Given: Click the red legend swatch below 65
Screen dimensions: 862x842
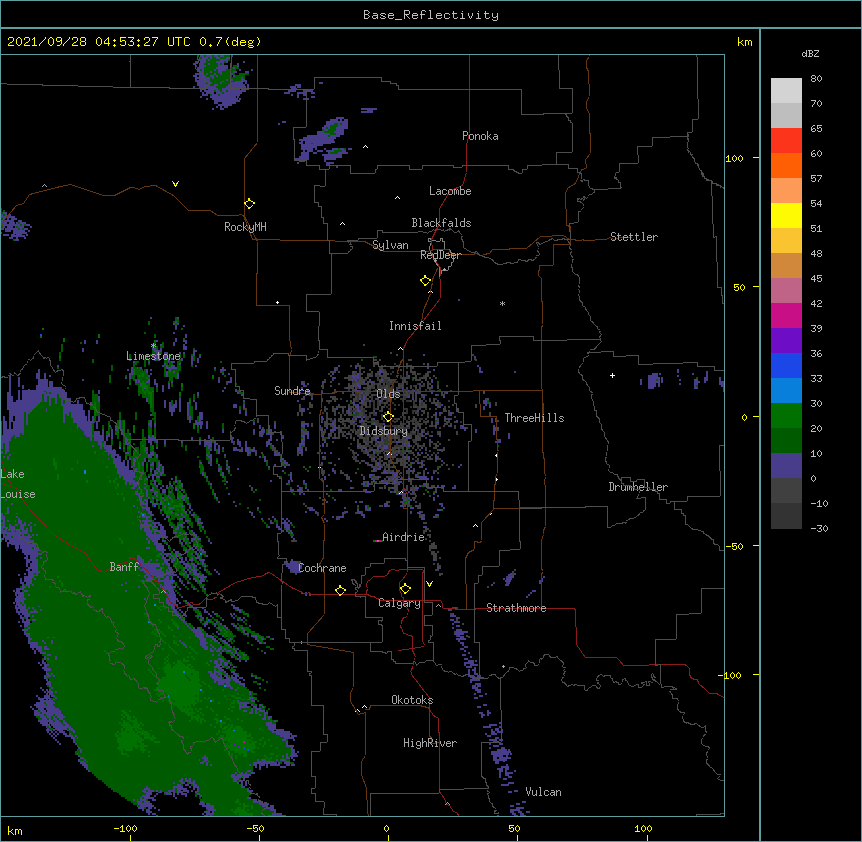Looking at the screenshot, I should click(786, 140).
